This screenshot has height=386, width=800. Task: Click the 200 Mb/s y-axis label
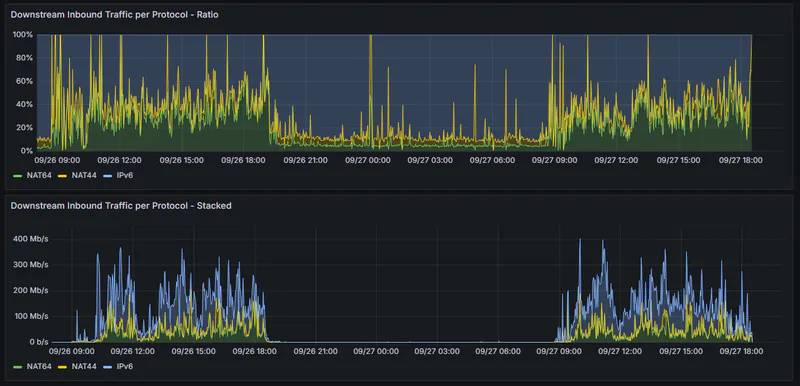(x=32, y=290)
